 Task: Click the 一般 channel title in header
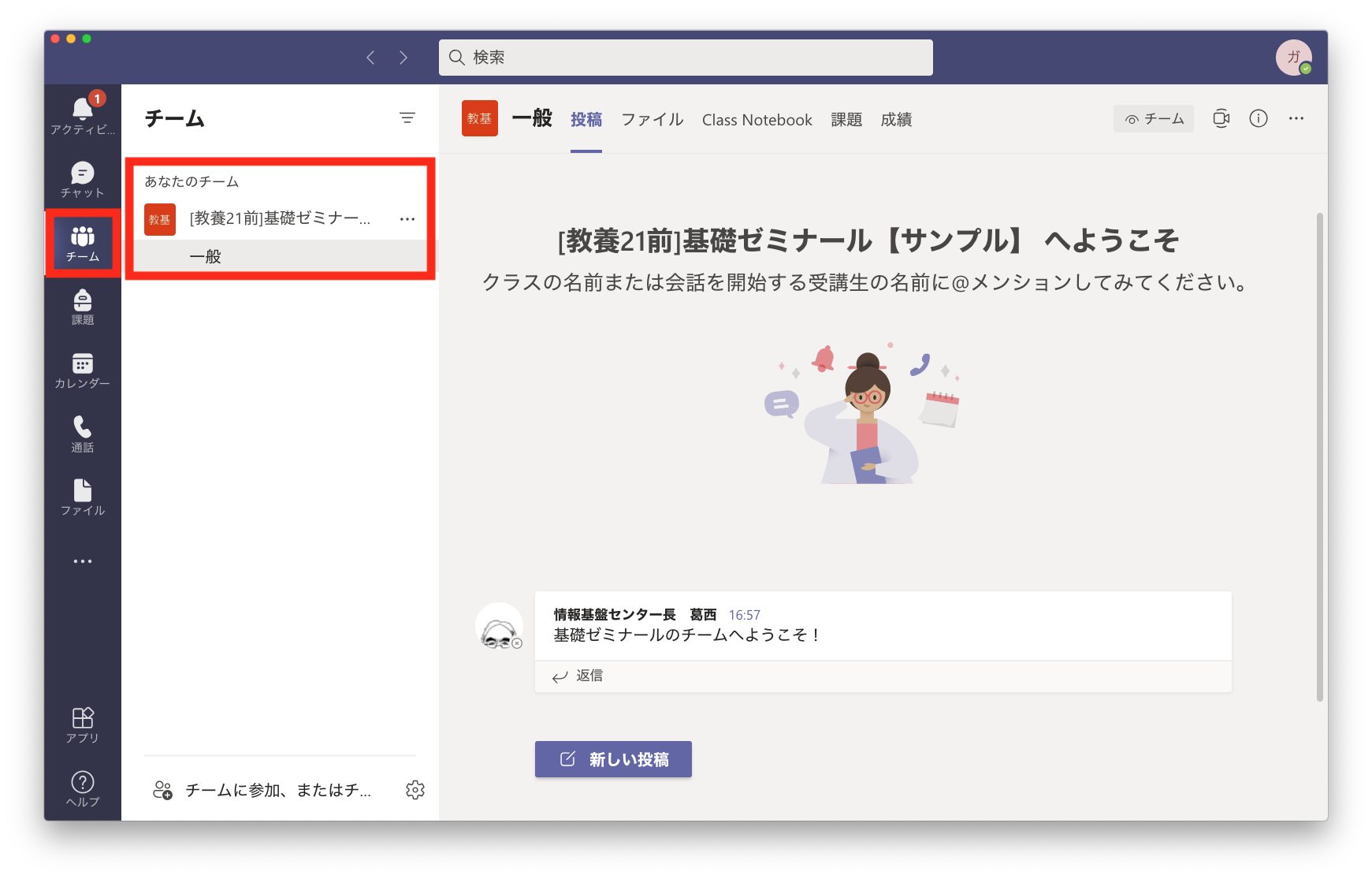[x=532, y=118]
